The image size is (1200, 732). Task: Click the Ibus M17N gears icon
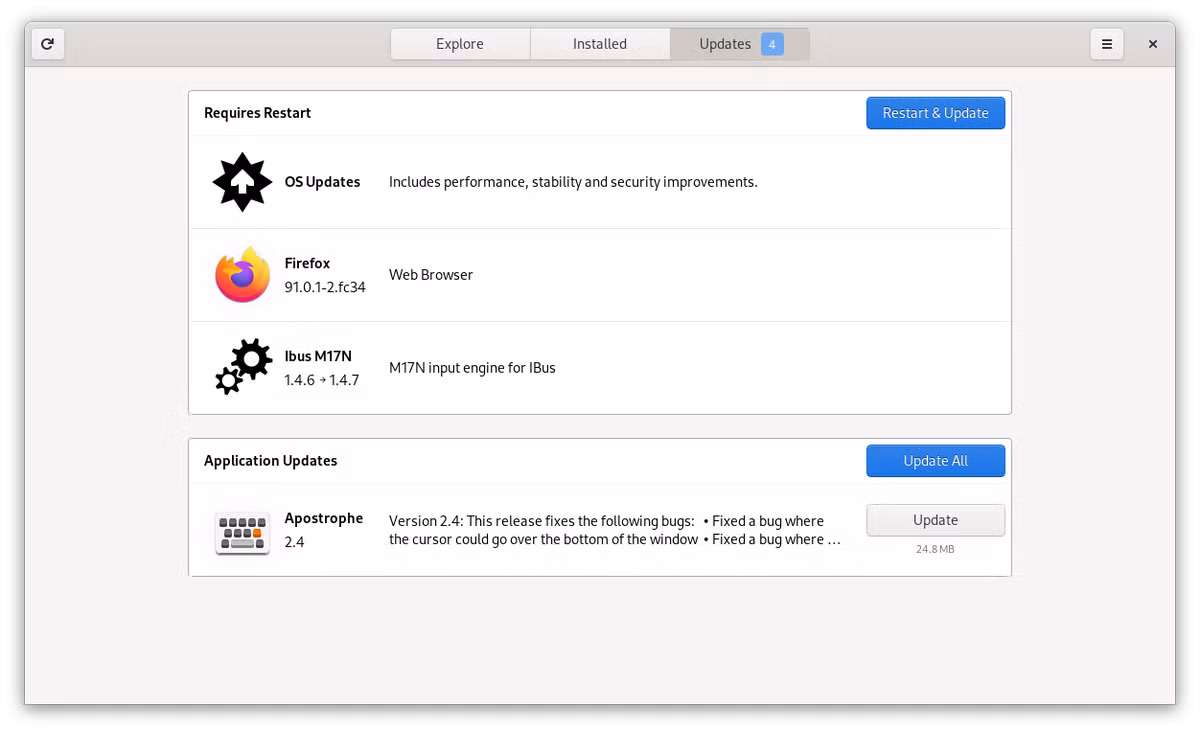coord(243,367)
